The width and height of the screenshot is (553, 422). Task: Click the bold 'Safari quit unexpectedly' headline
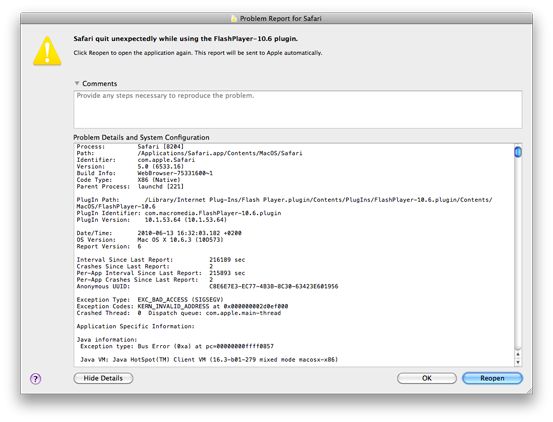(x=186, y=39)
